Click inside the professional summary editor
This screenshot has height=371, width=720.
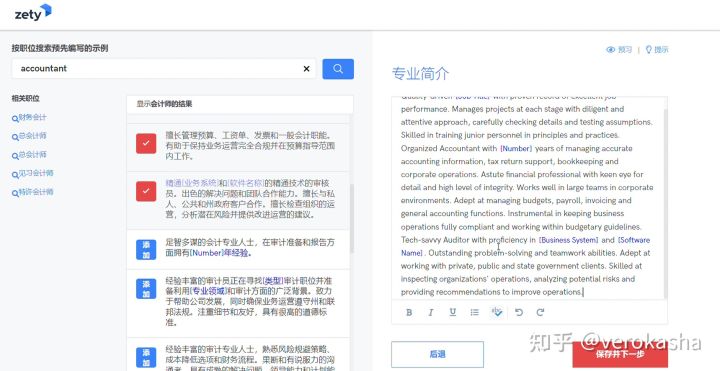click(527, 197)
